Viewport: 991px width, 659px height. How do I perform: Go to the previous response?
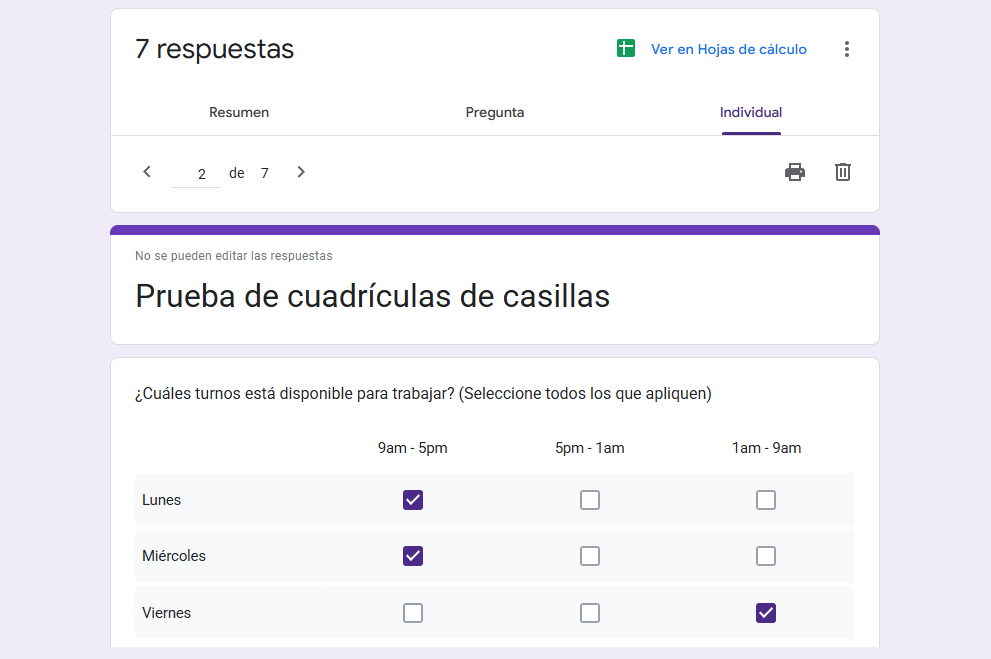tap(147, 172)
